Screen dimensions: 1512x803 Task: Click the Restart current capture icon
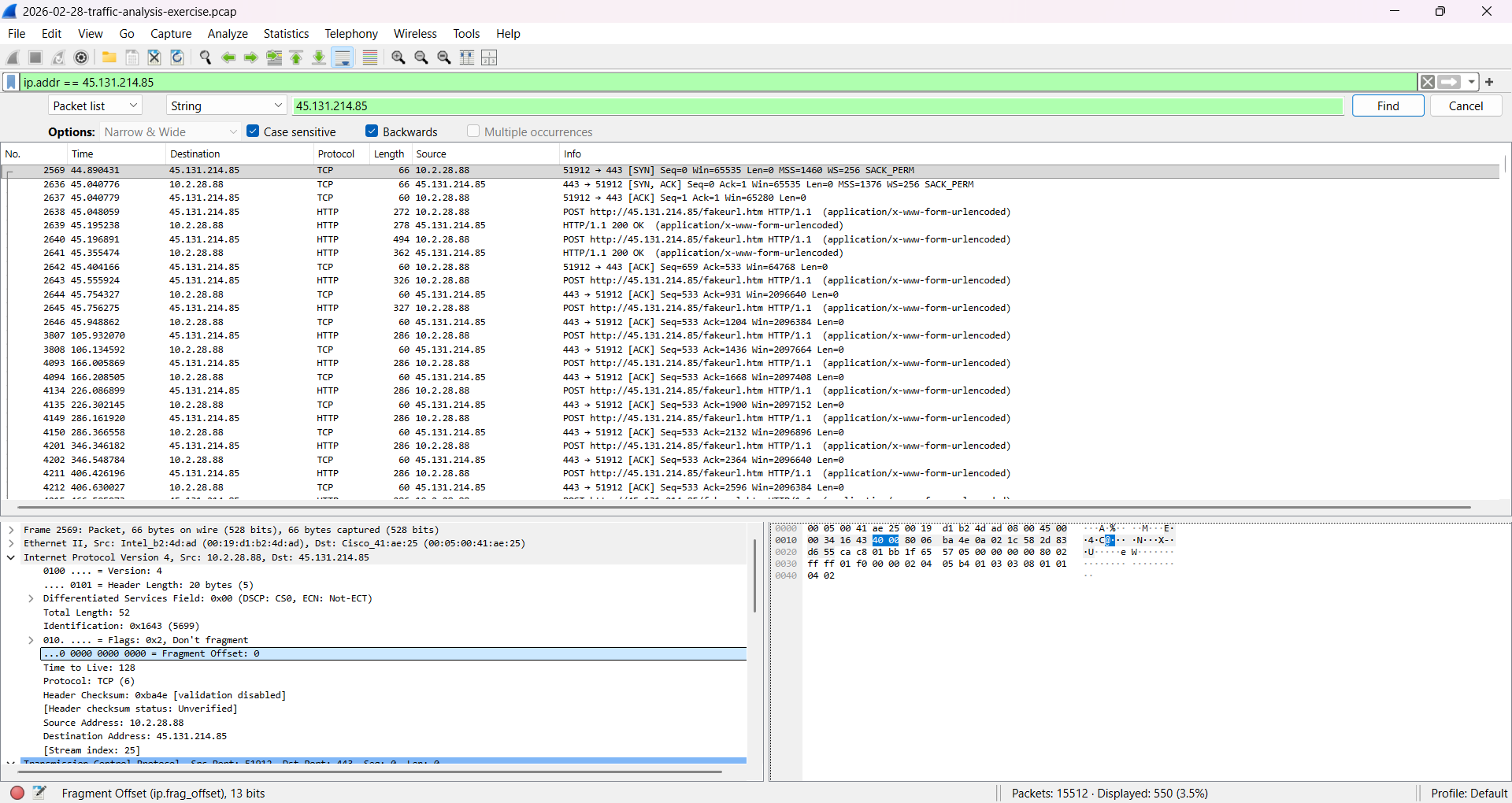tap(58, 57)
